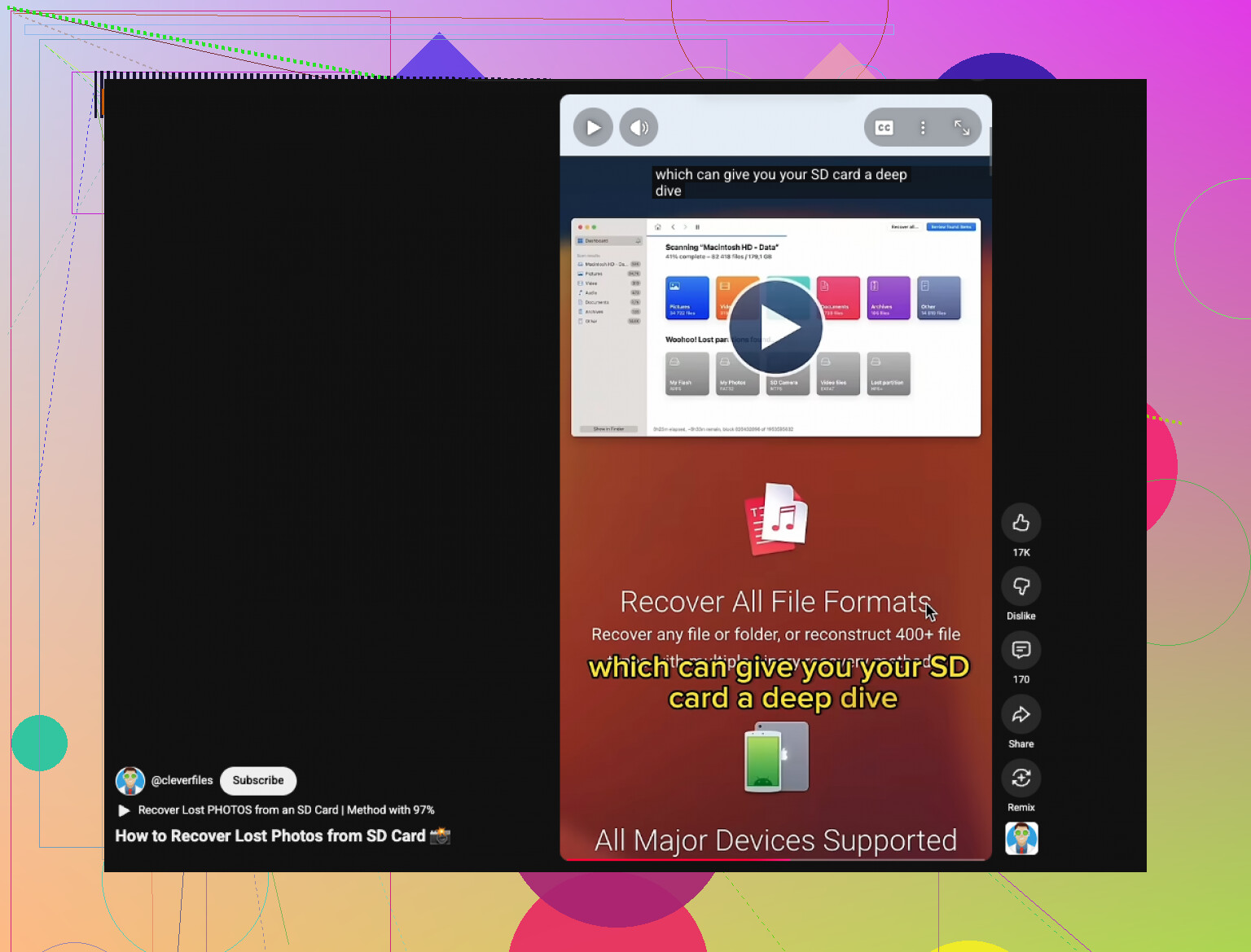Click the Remix button

pos(1021,778)
